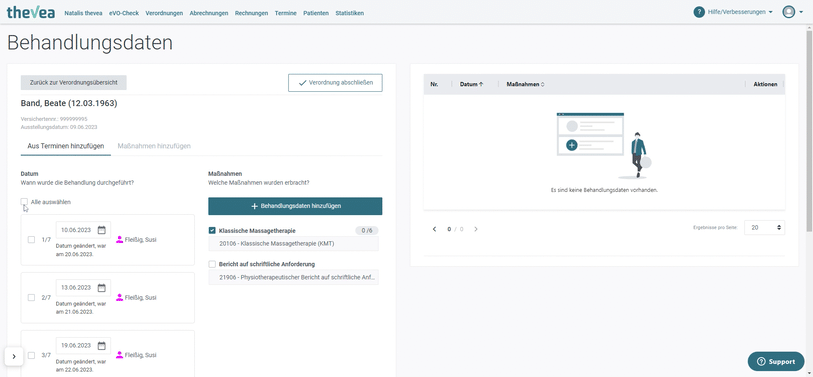Open calendar icon for date 10.06.2023
This screenshot has height=377, width=813.
coord(102,230)
